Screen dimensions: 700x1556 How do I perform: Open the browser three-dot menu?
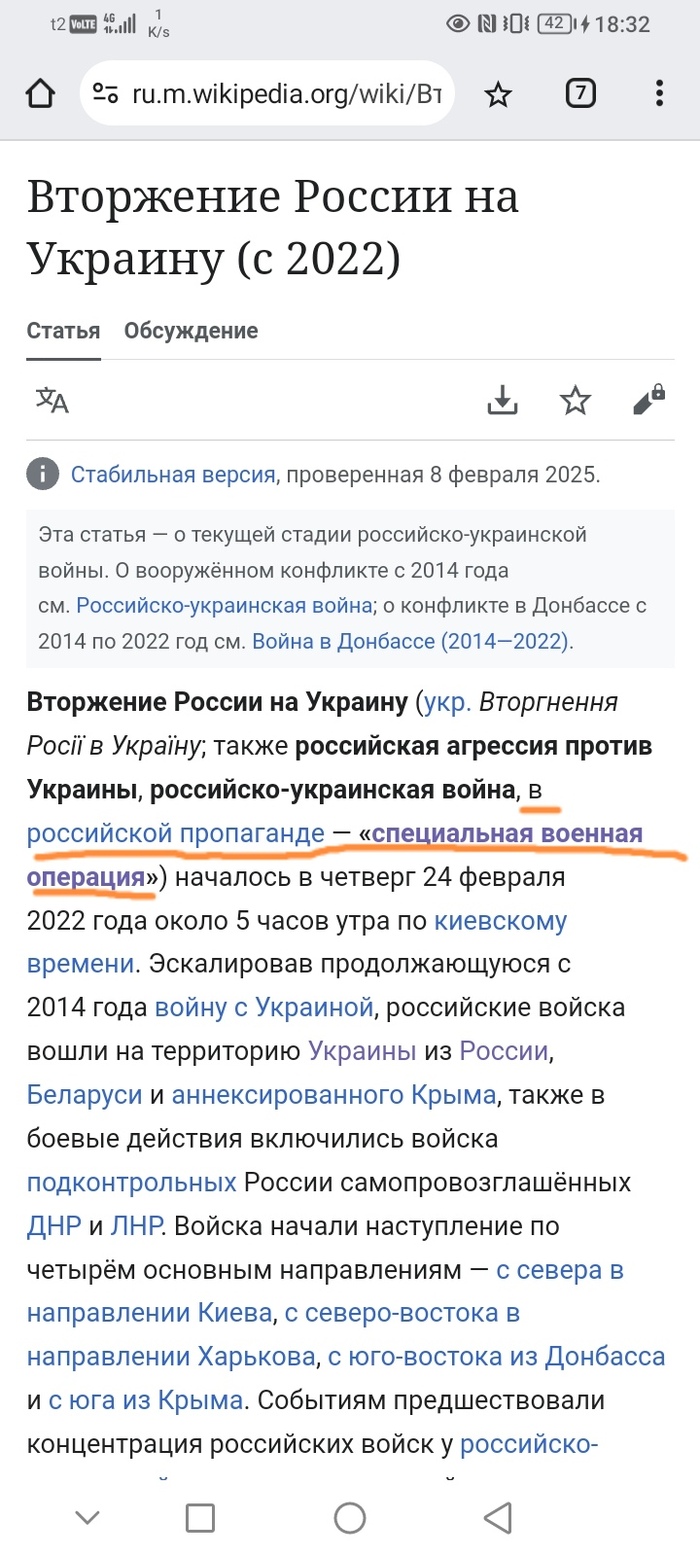coord(659,94)
